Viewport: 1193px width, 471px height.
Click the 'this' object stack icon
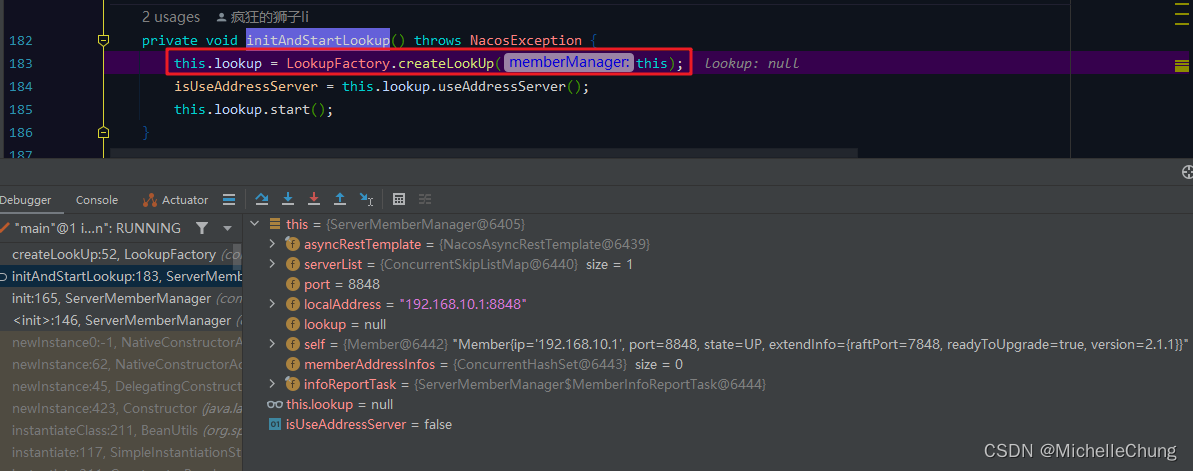275,224
